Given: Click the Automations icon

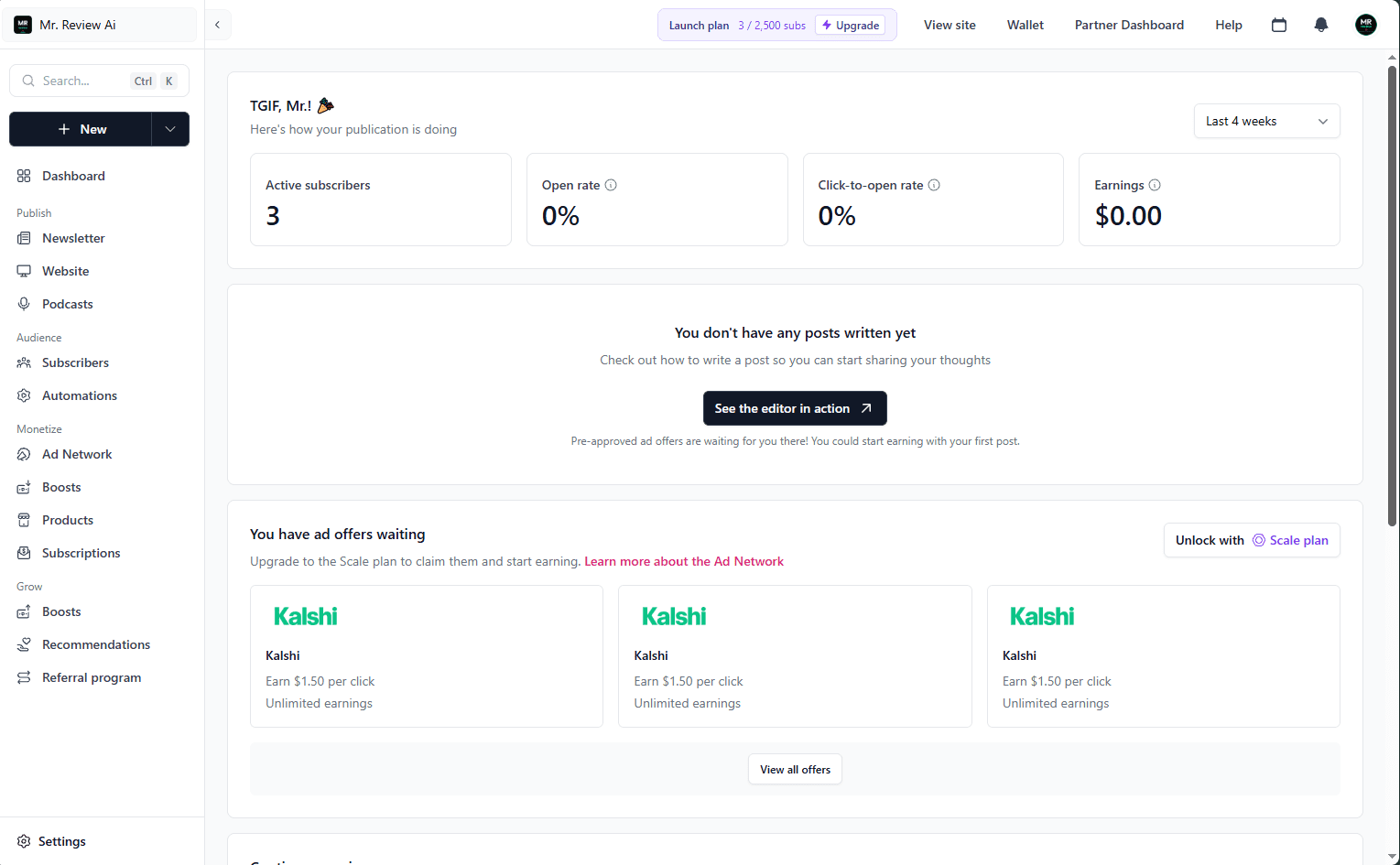Looking at the screenshot, I should [x=24, y=395].
